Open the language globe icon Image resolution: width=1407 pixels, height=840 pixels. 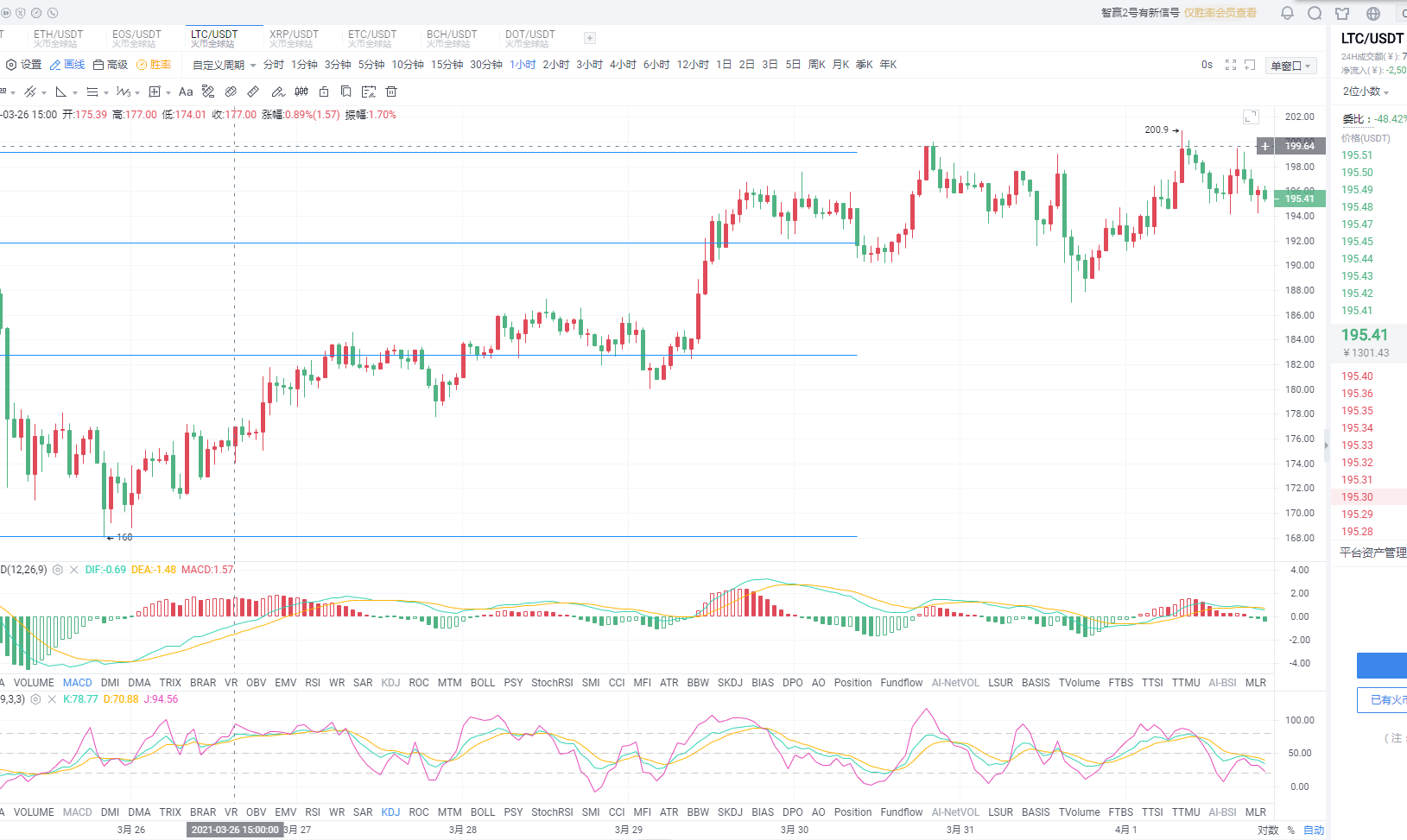coord(1373,13)
